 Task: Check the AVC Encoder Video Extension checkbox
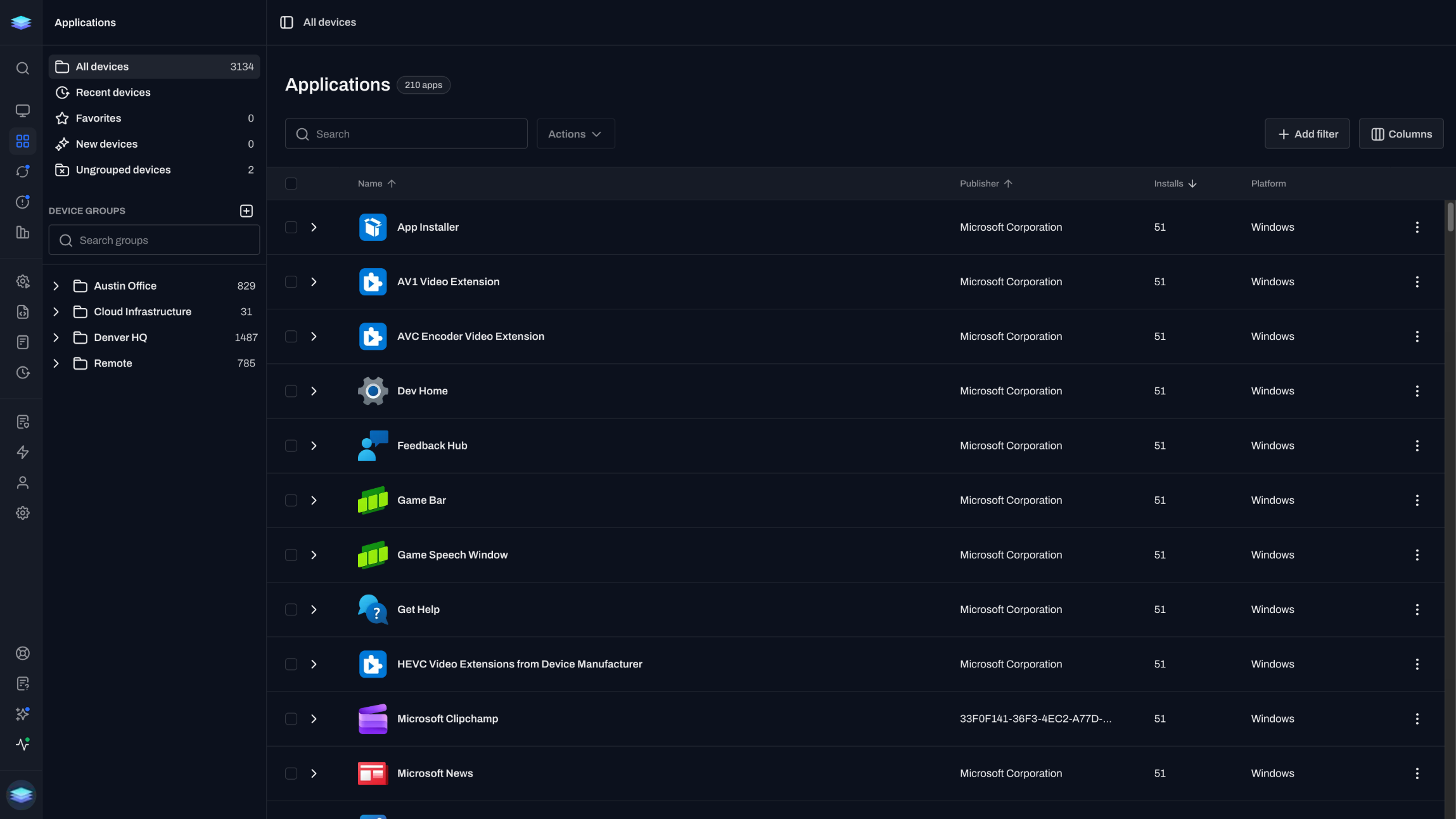(x=291, y=337)
